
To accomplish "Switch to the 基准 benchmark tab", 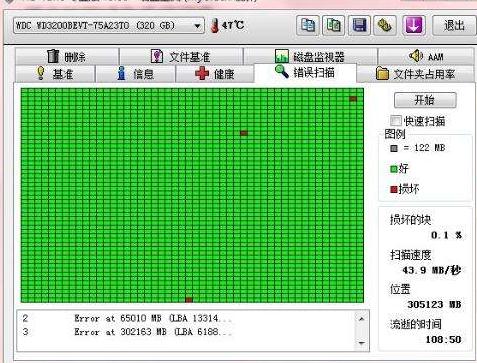I will pos(55,73).
